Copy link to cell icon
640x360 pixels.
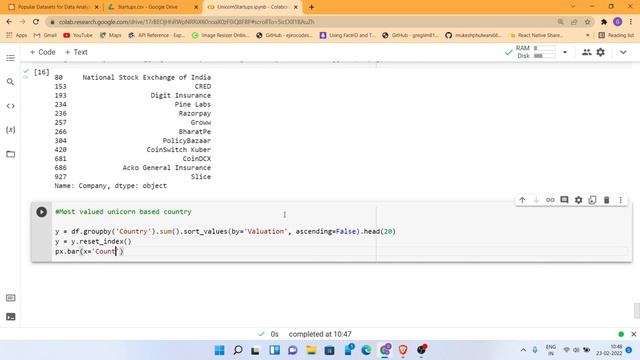click(550, 200)
